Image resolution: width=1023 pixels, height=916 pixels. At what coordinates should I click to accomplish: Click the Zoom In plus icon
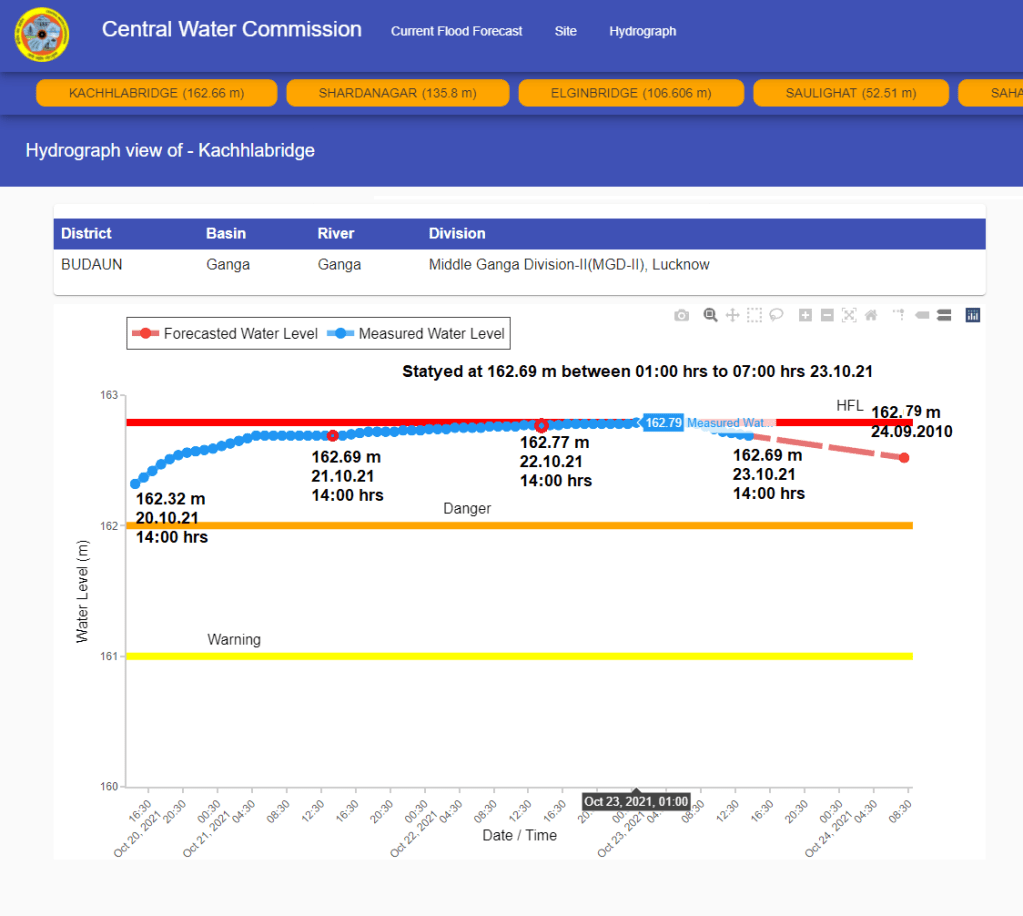click(805, 315)
